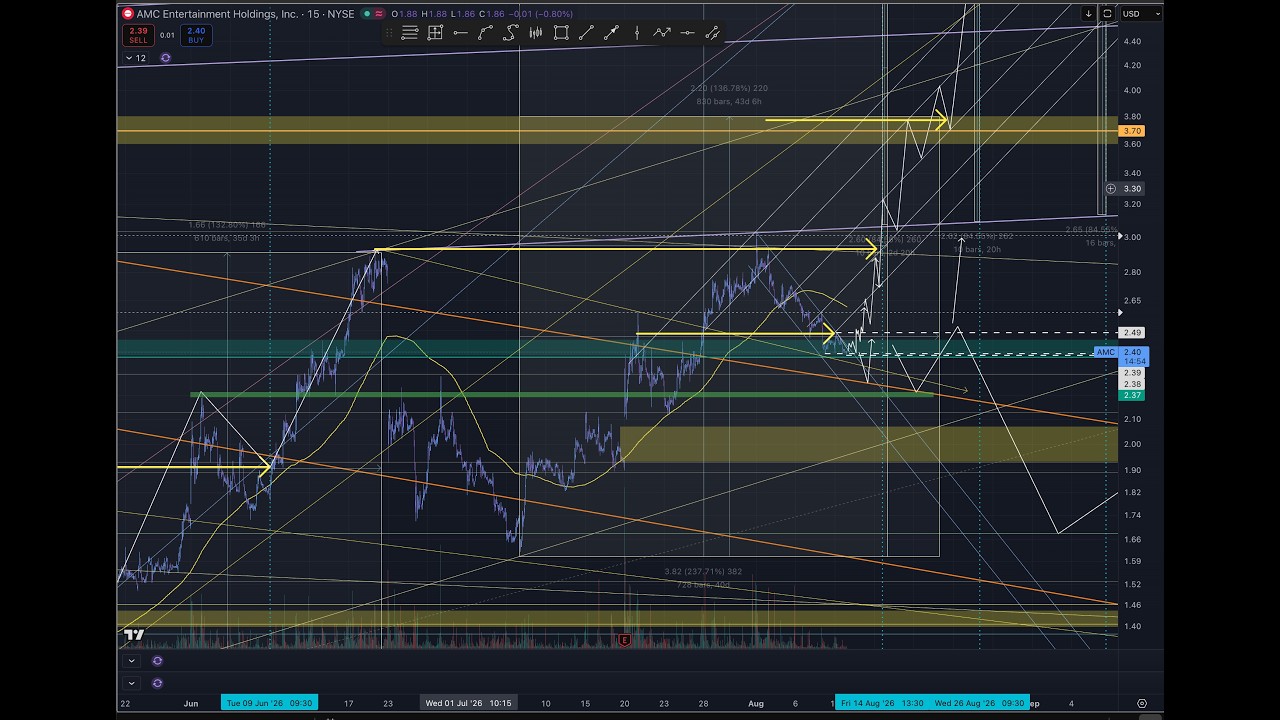Click the 2.39 SELL button
Screen dimensions: 1280x720
click(x=138, y=35)
